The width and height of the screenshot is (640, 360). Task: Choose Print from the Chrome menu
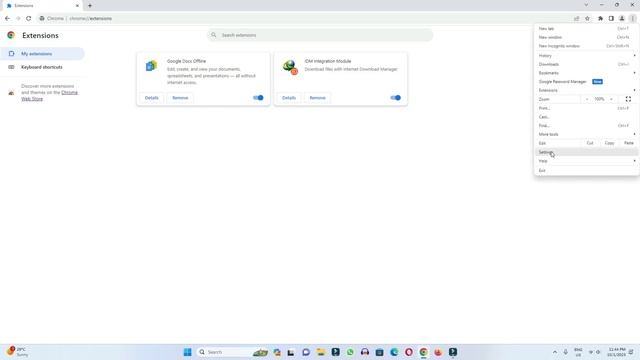[587, 108]
